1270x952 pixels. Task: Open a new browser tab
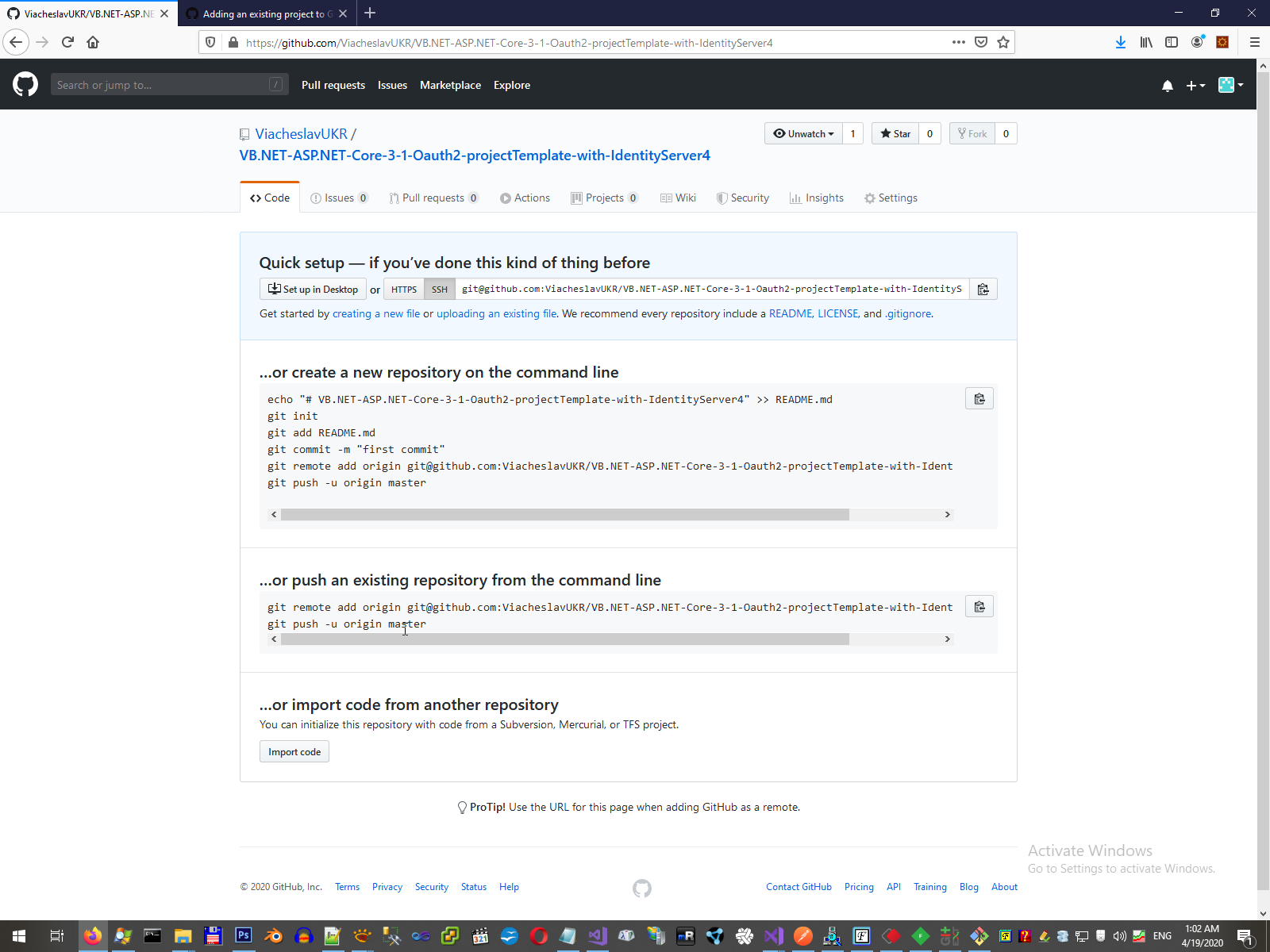pyautogui.click(x=370, y=13)
